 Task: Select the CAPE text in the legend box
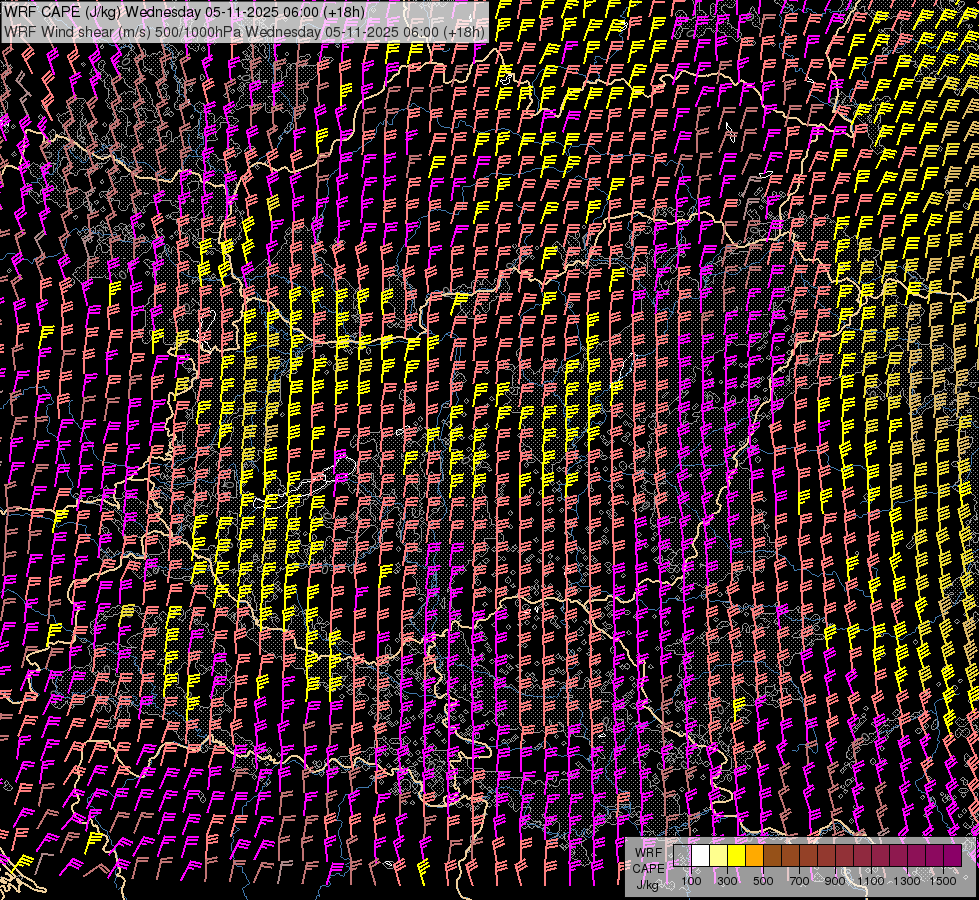point(648,868)
